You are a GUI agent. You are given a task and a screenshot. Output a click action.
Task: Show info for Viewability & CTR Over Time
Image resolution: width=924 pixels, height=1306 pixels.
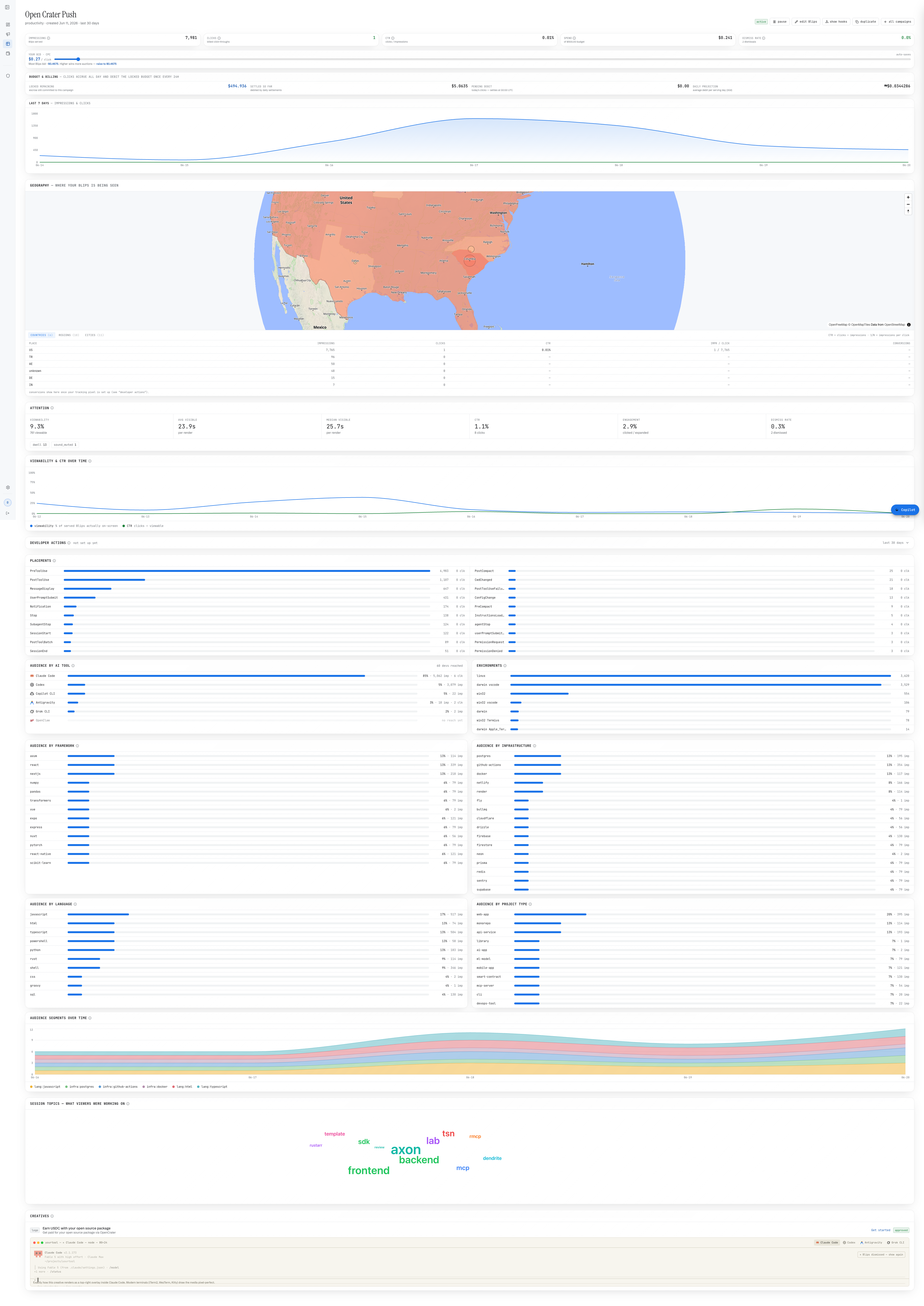click(90, 461)
